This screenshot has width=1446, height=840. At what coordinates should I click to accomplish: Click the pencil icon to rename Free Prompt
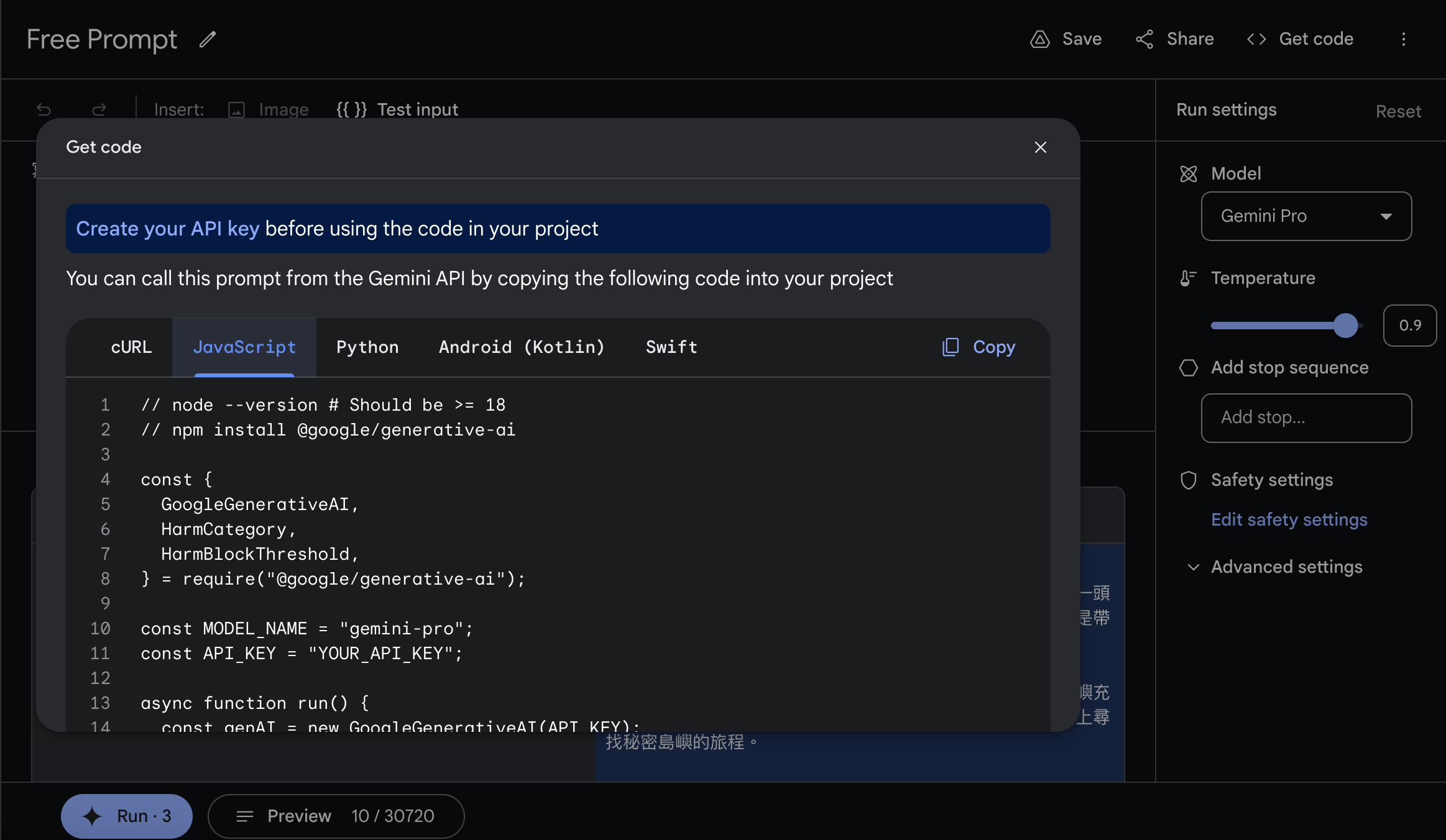[207, 39]
